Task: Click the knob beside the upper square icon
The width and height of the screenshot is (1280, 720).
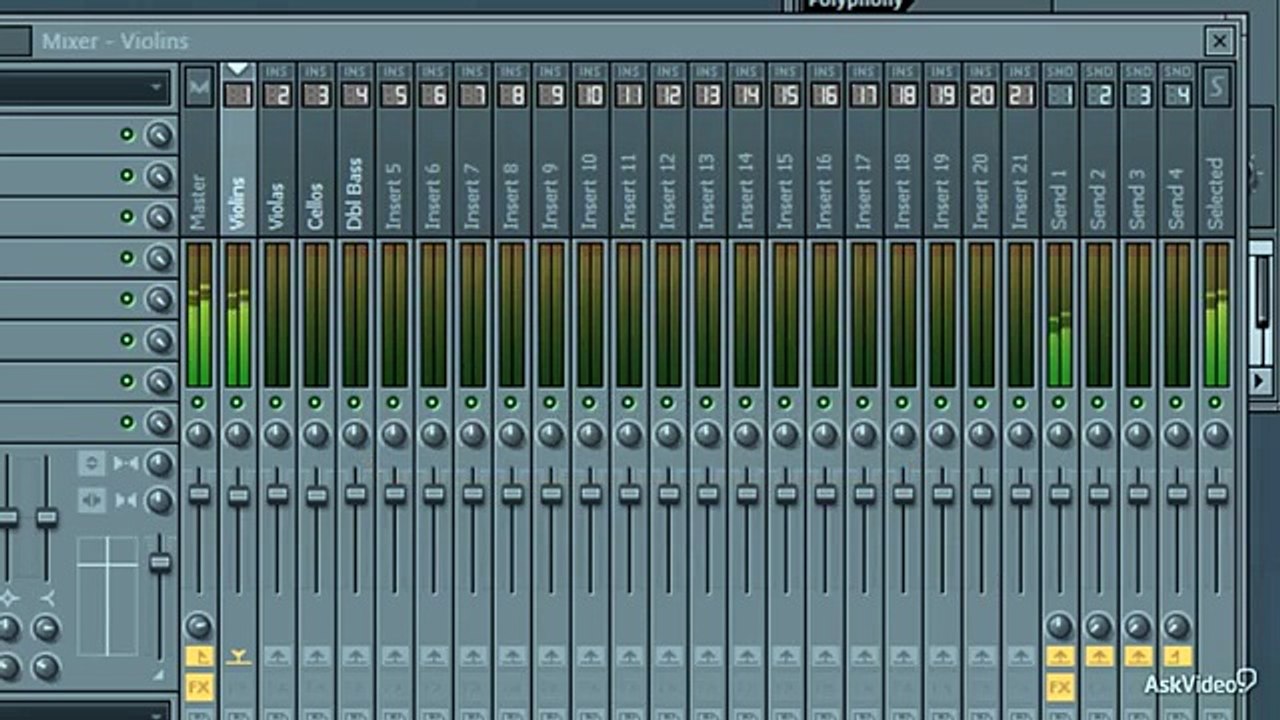Action: [x=159, y=463]
